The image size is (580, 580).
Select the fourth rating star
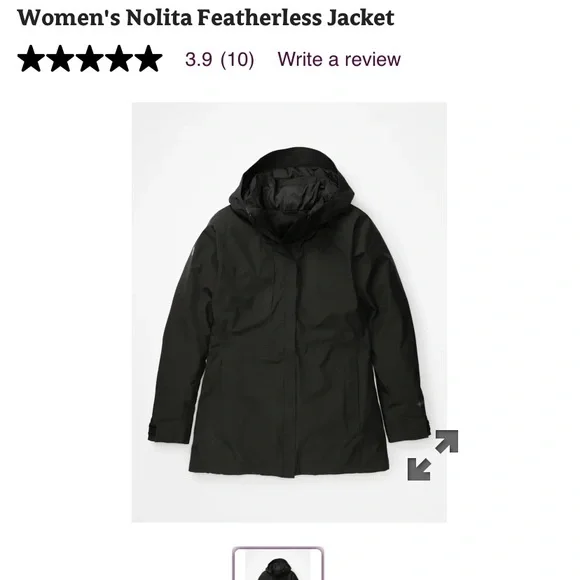pos(119,58)
